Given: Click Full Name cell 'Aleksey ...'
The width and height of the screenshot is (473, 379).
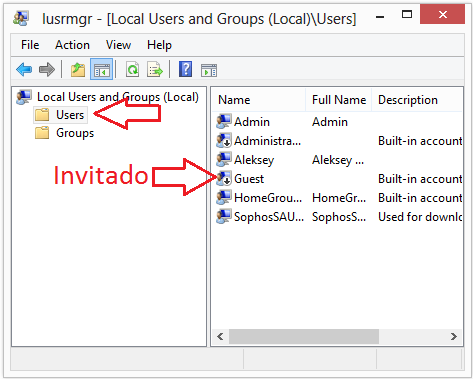Looking at the screenshot, I should coord(338,160).
